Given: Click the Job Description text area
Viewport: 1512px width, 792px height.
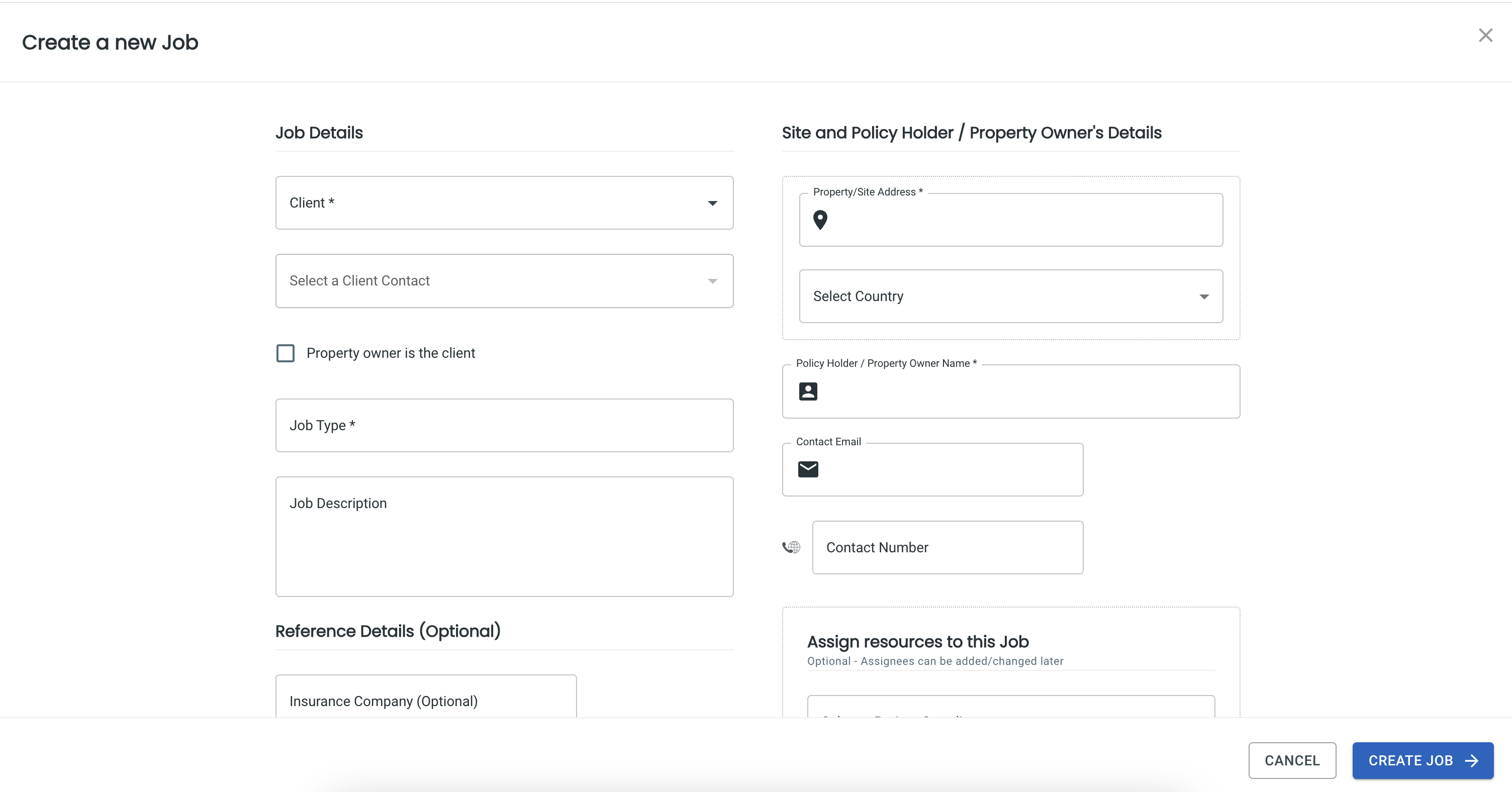Looking at the screenshot, I should (504, 536).
